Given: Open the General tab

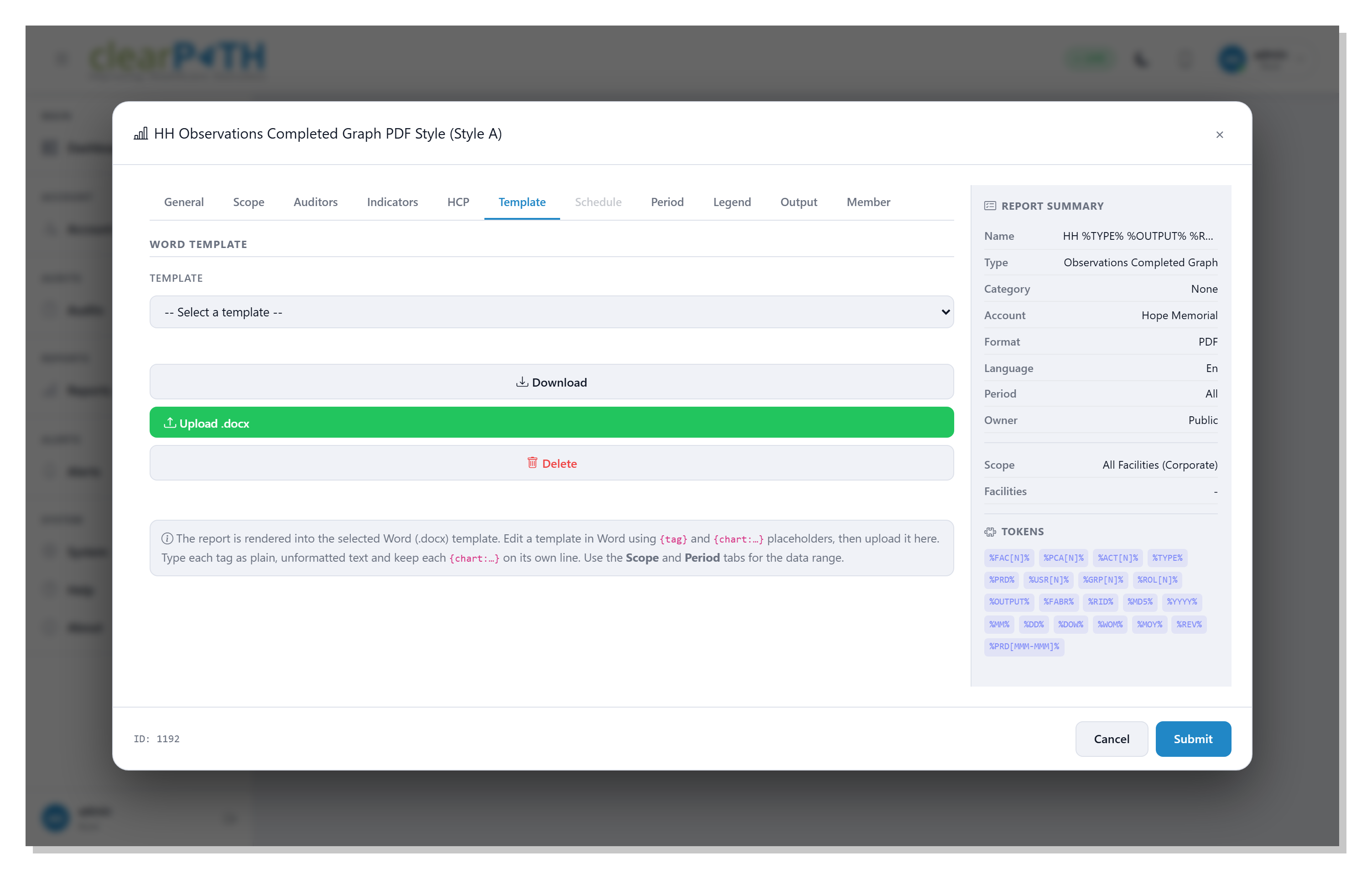Looking at the screenshot, I should [183, 202].
